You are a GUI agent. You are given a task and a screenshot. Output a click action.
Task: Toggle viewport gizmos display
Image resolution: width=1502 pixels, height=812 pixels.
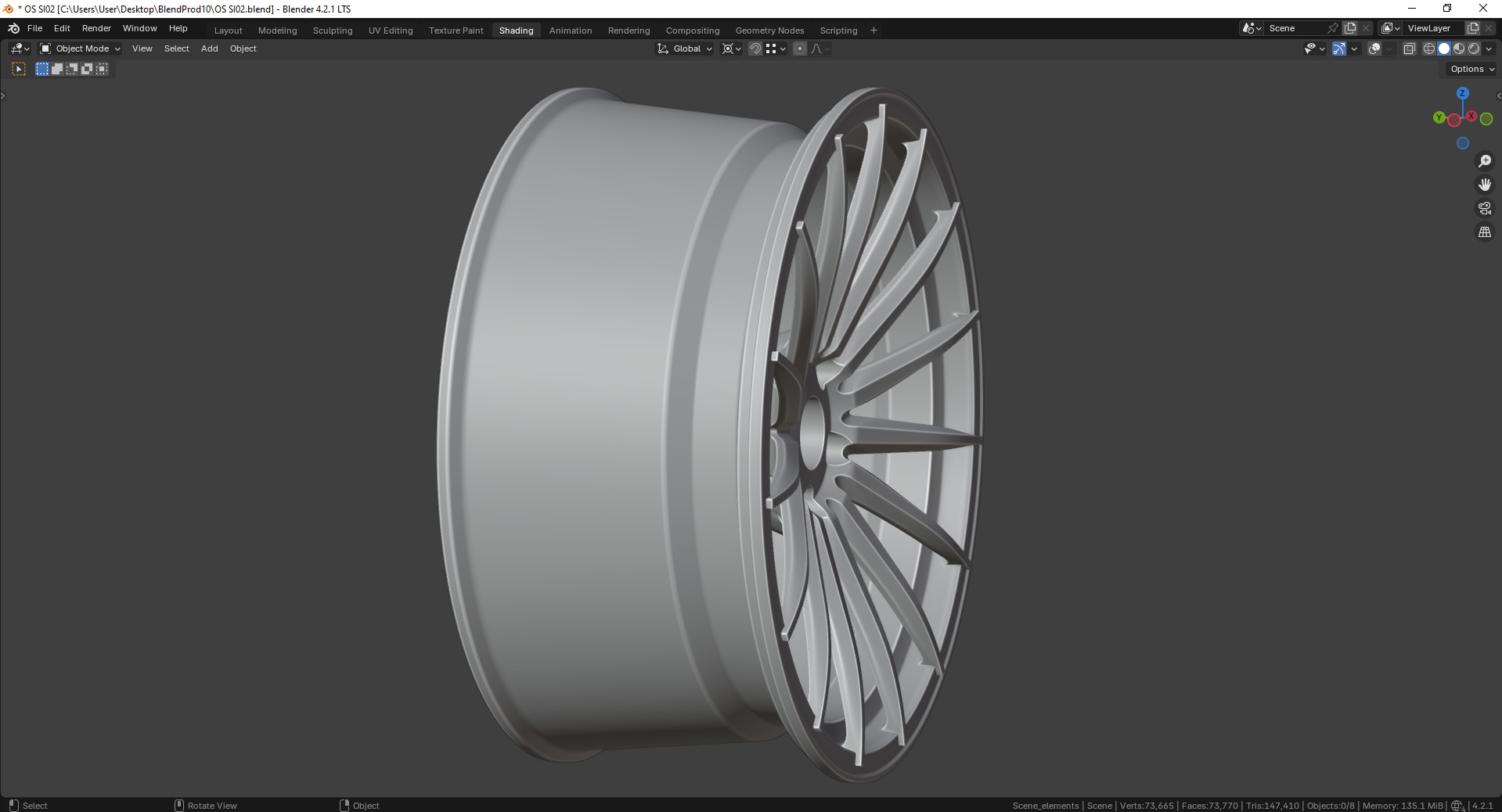(1339, 49)
